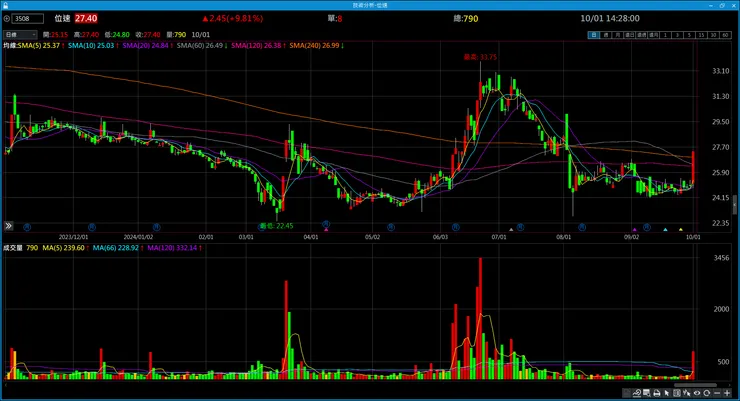This screenshot has width=740, height=401.
Task: Expand the double-chevron side panel button
Action: 8,226
